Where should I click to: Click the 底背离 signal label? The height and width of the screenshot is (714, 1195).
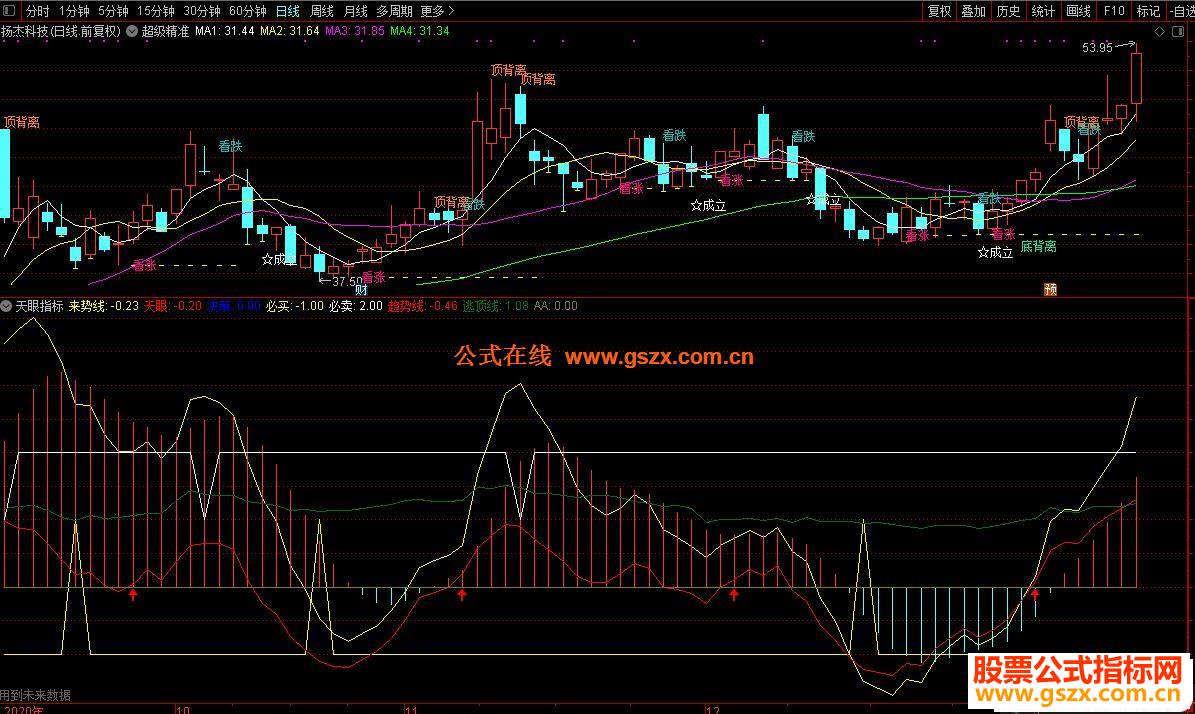point(1038,246)
